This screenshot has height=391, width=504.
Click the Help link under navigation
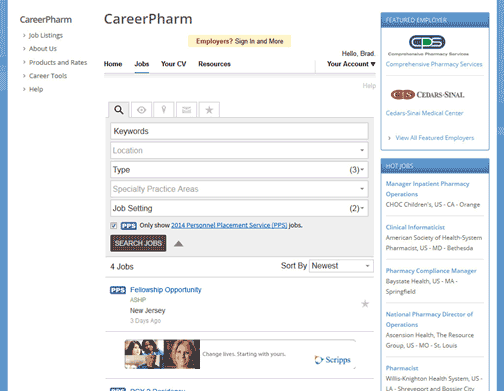coord(369,86)
